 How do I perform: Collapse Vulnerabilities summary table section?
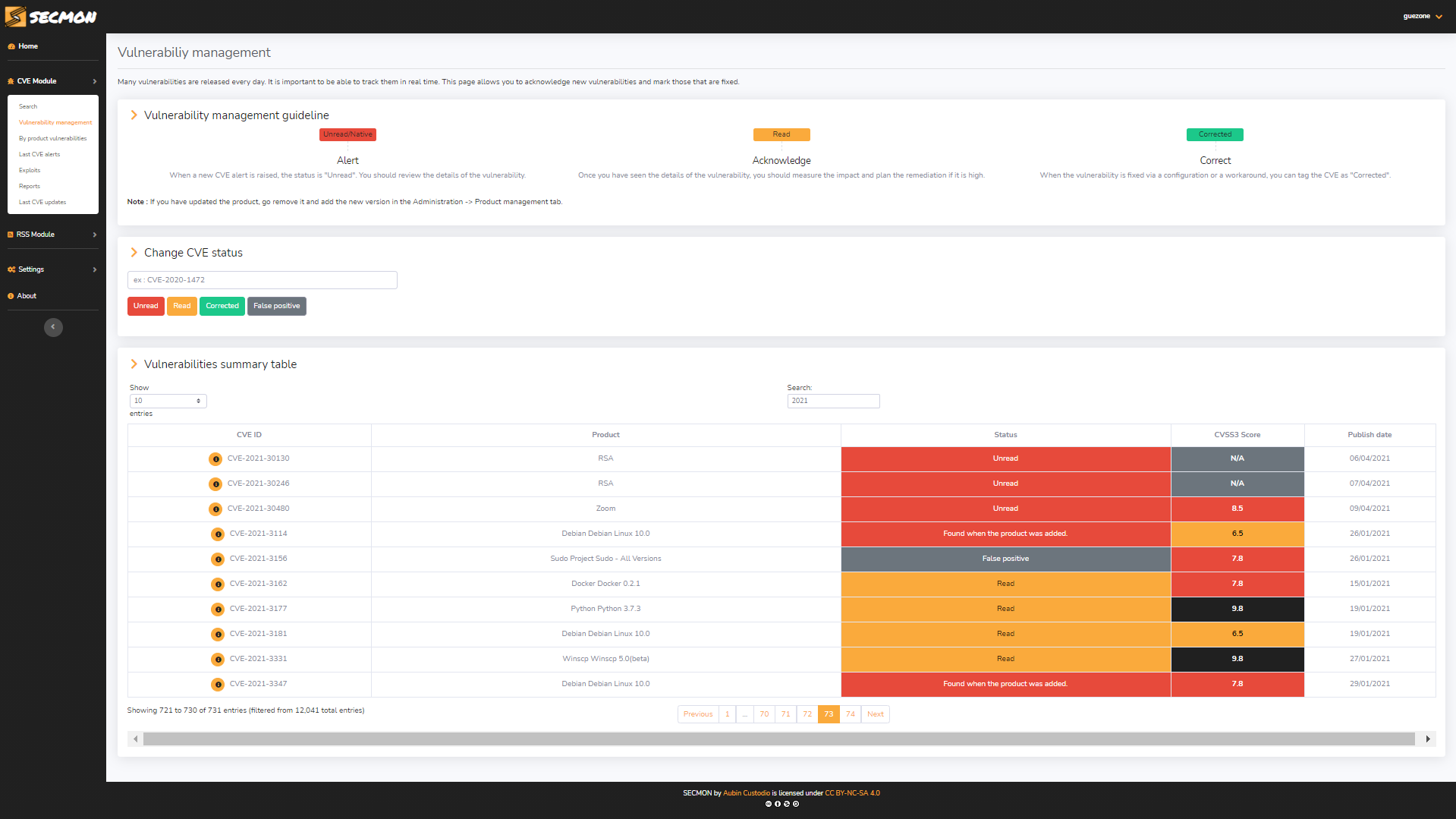134,364
